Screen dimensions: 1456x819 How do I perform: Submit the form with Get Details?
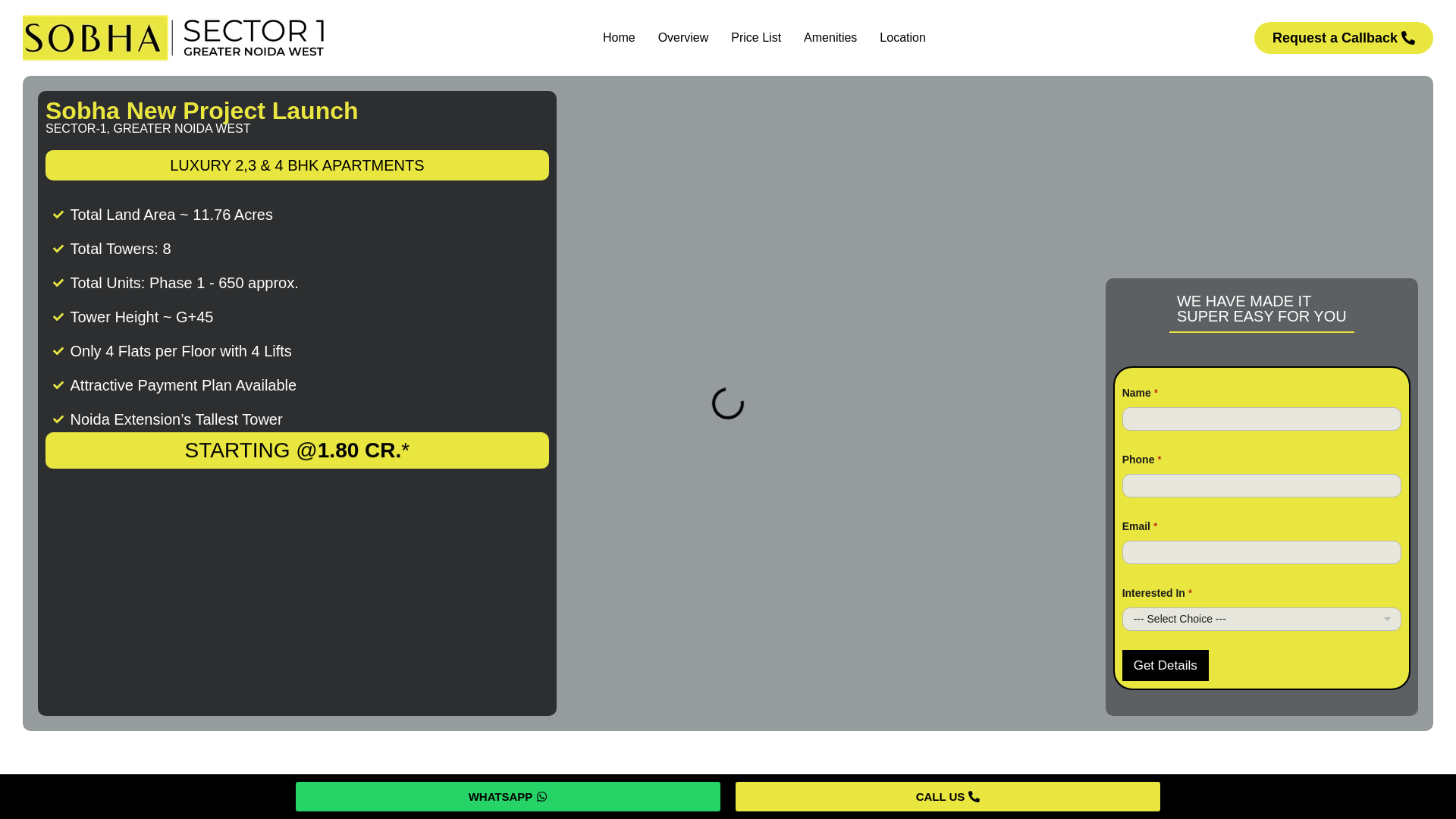[1165, 666]
